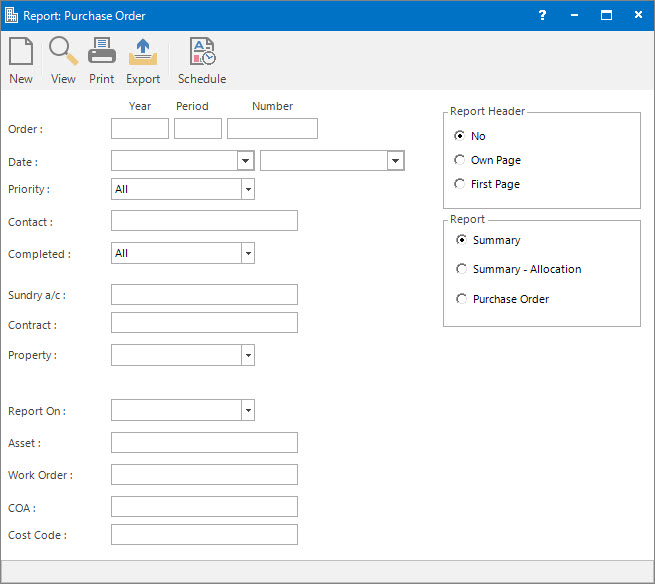Expand the Priority dropdown
655x584 pixels.
pyautogui.click(x=247, y=190)
